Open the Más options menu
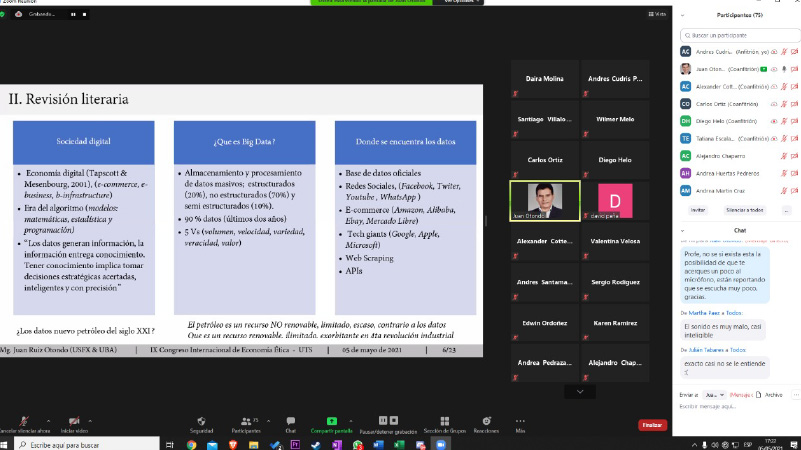Screen dimensions: 801x450 pos(520,425)
